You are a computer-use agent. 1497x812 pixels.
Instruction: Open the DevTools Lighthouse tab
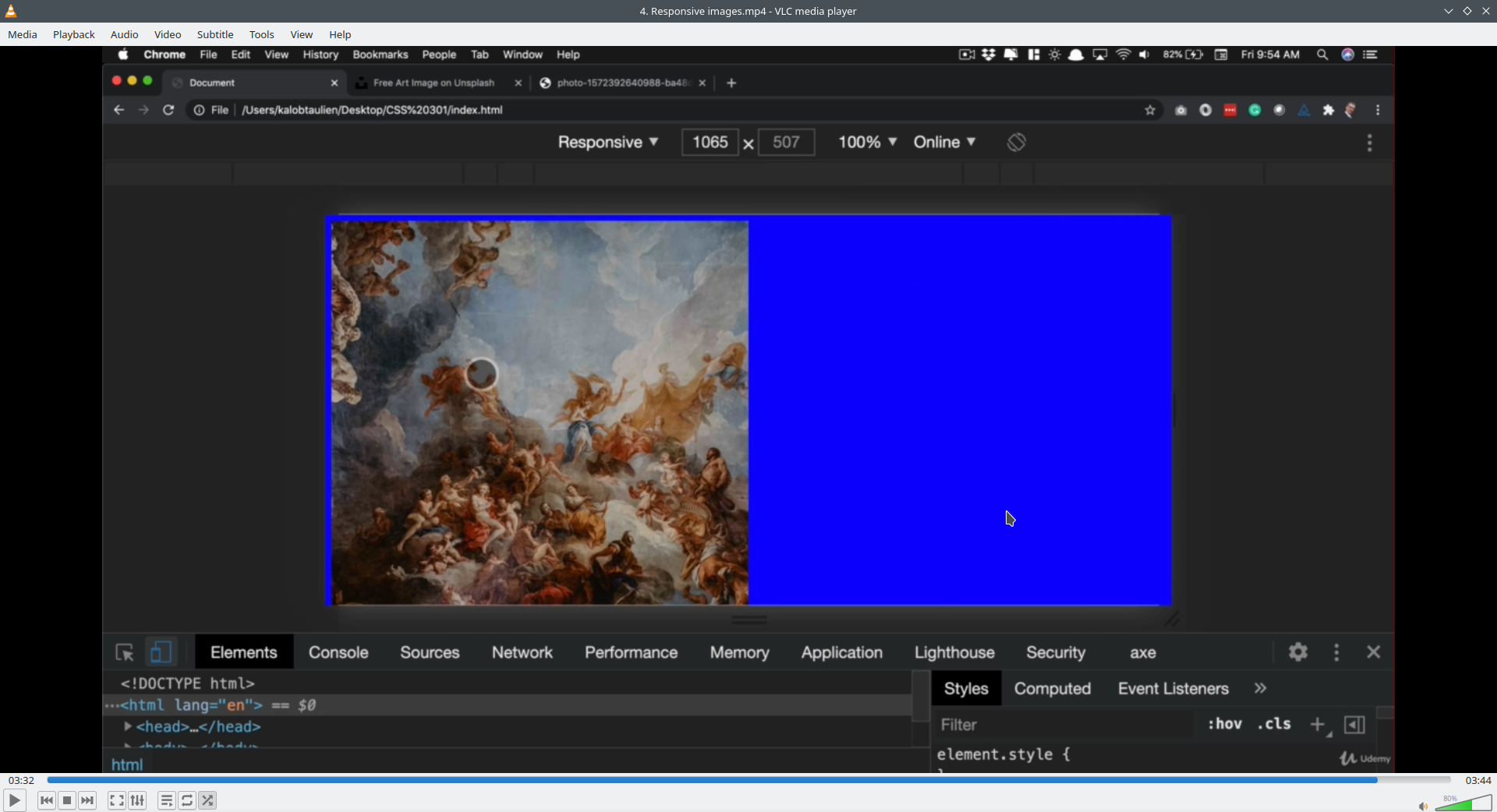(954, 652)
